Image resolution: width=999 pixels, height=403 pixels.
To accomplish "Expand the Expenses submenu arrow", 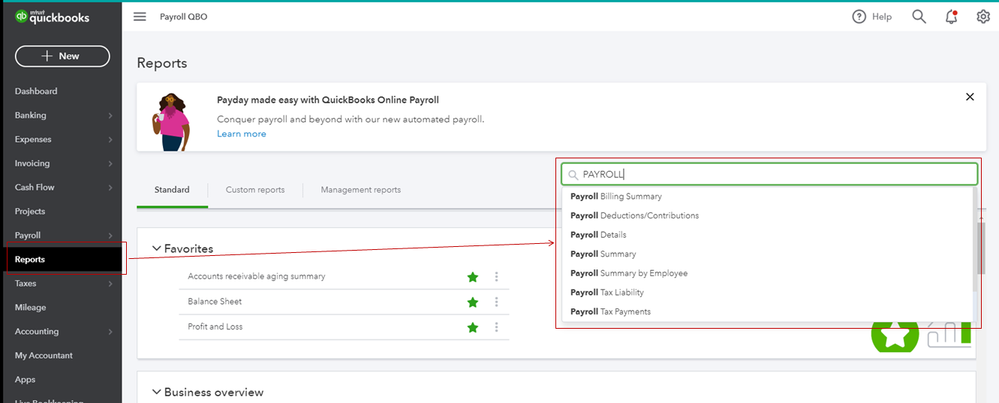I will [x=110, y=139].
